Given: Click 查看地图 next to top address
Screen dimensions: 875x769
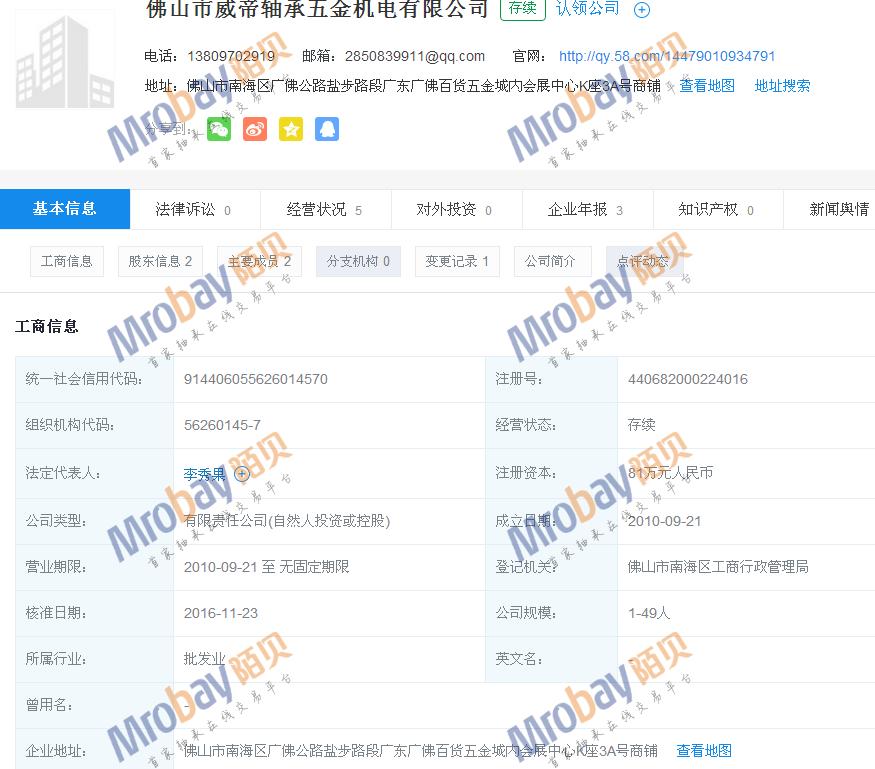Looking at the screenshot, I should [707, 86].
